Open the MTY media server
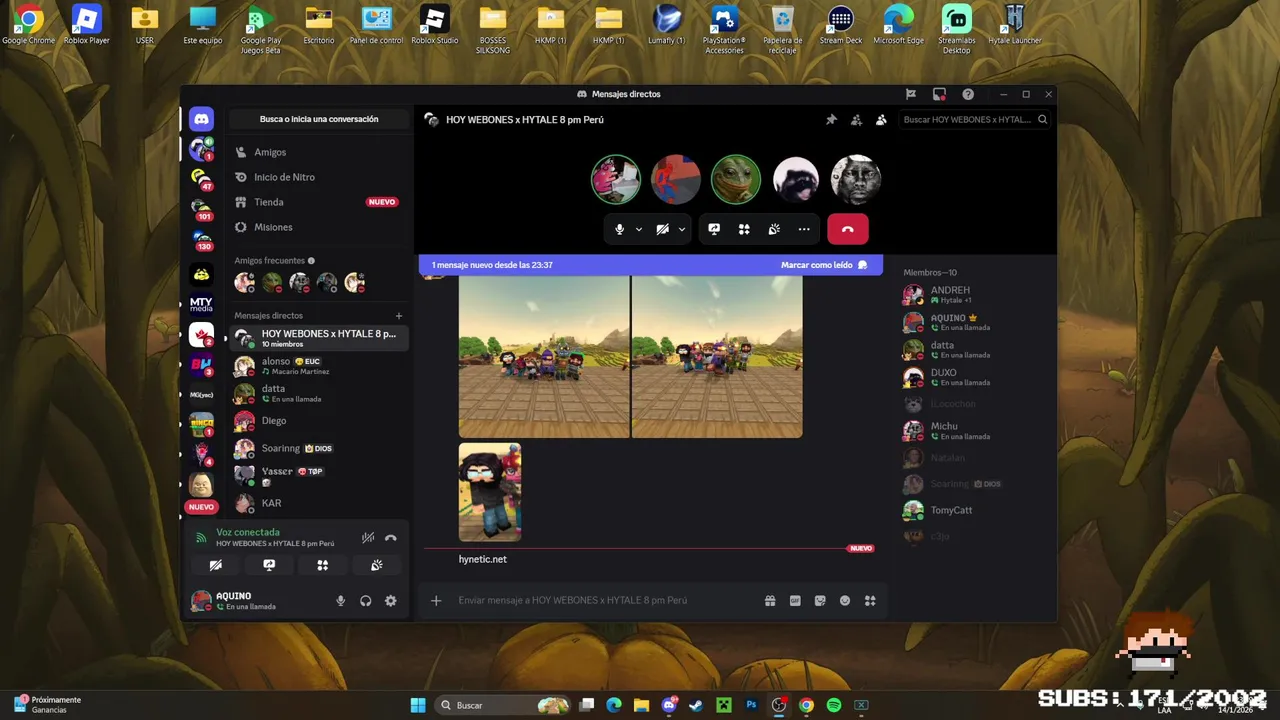 (201, 304)
